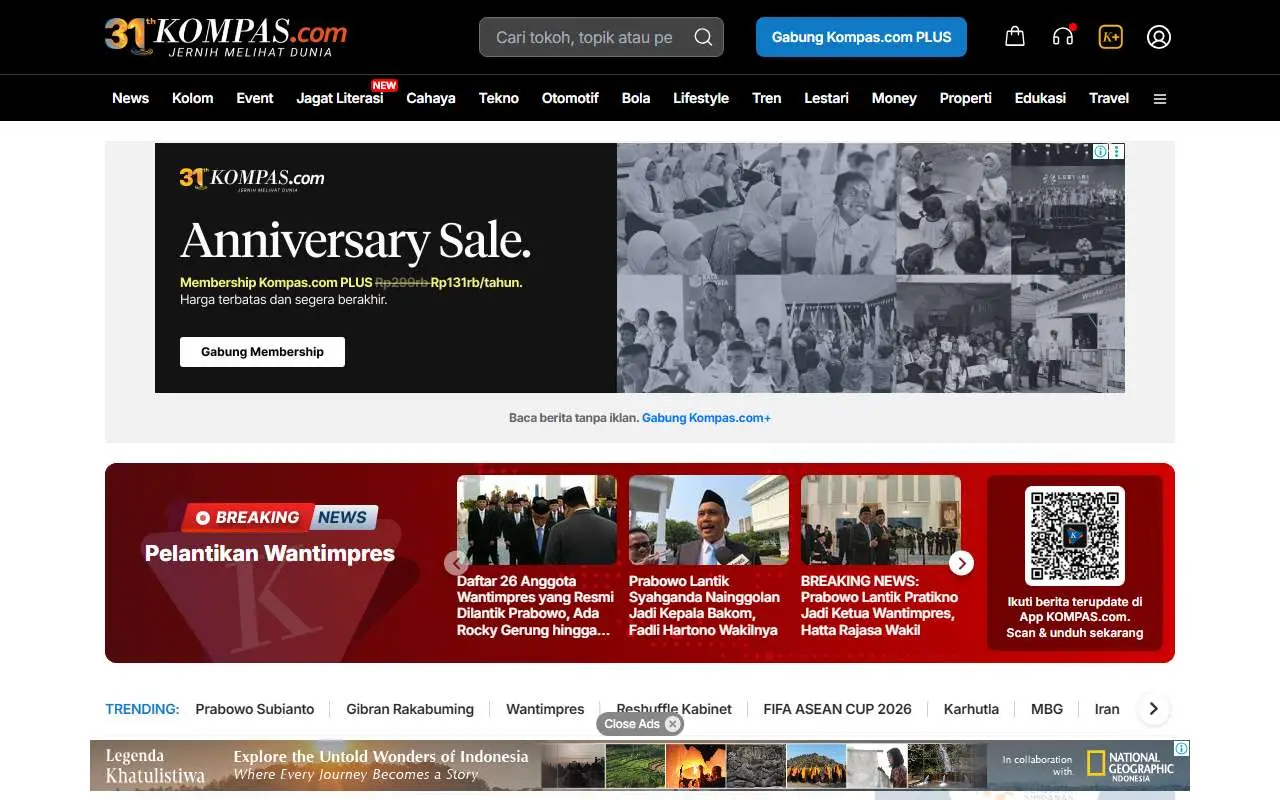The image size is (1280, 800).
Task: Select trending topic Gibran Rakabuming
Action: (410, 709)
